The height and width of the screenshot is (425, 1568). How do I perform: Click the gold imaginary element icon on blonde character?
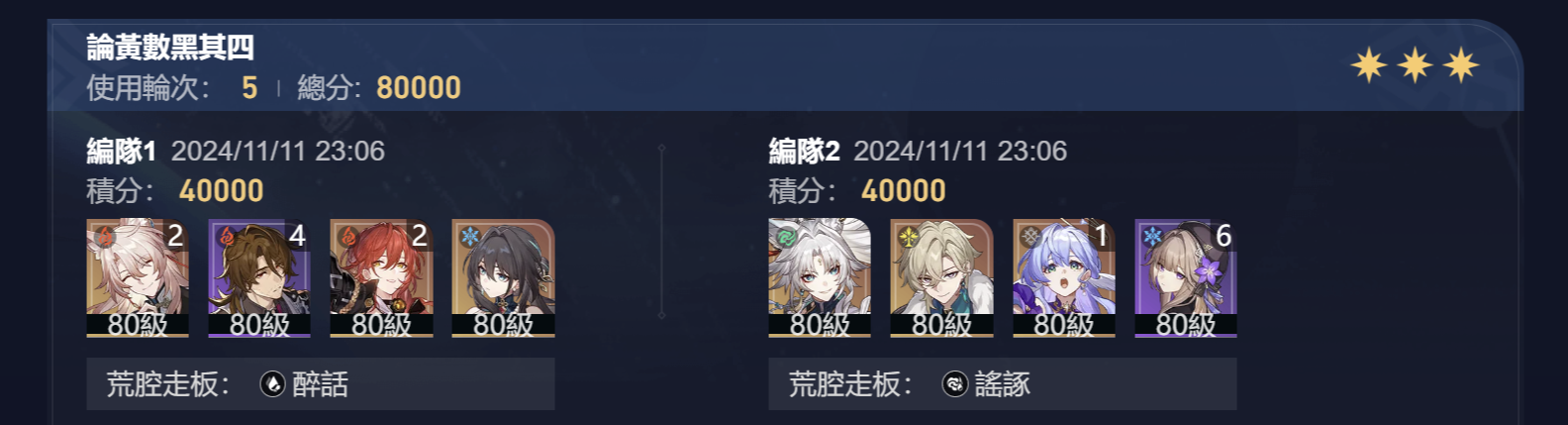[907, 236]
